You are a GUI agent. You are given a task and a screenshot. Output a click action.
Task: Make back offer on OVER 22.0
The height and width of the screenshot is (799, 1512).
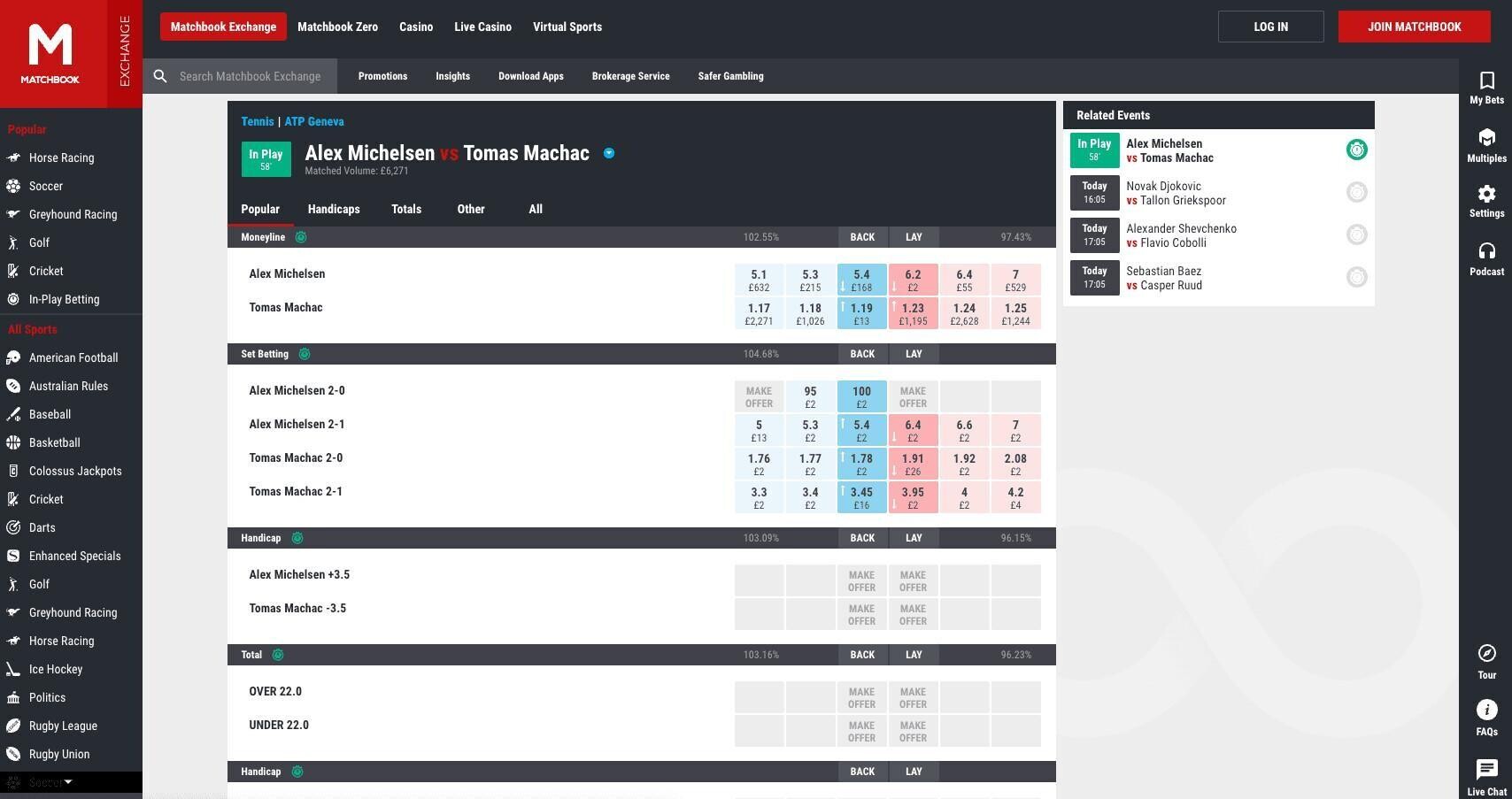click(861, 697)
